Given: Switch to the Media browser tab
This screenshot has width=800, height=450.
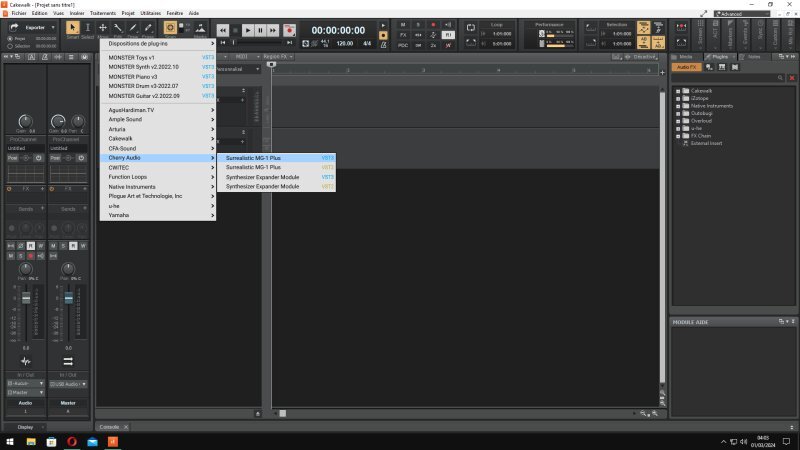Looking at the screenshot, I should [685, 57].
